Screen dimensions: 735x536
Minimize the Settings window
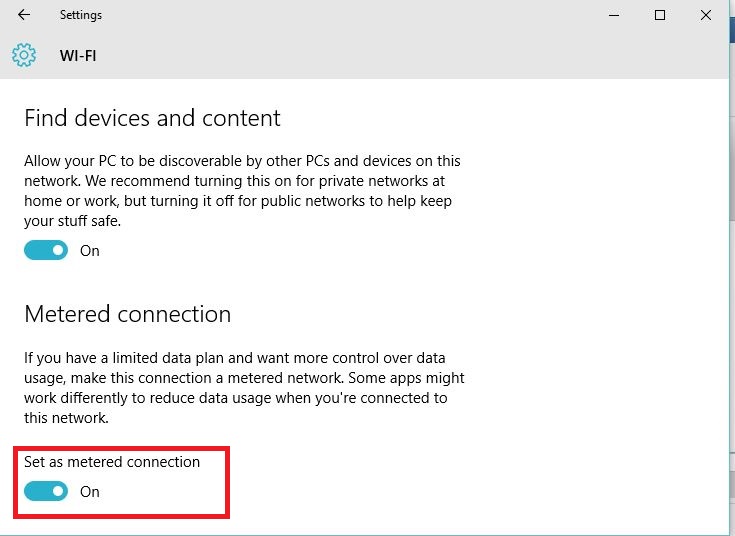[613, 15]
